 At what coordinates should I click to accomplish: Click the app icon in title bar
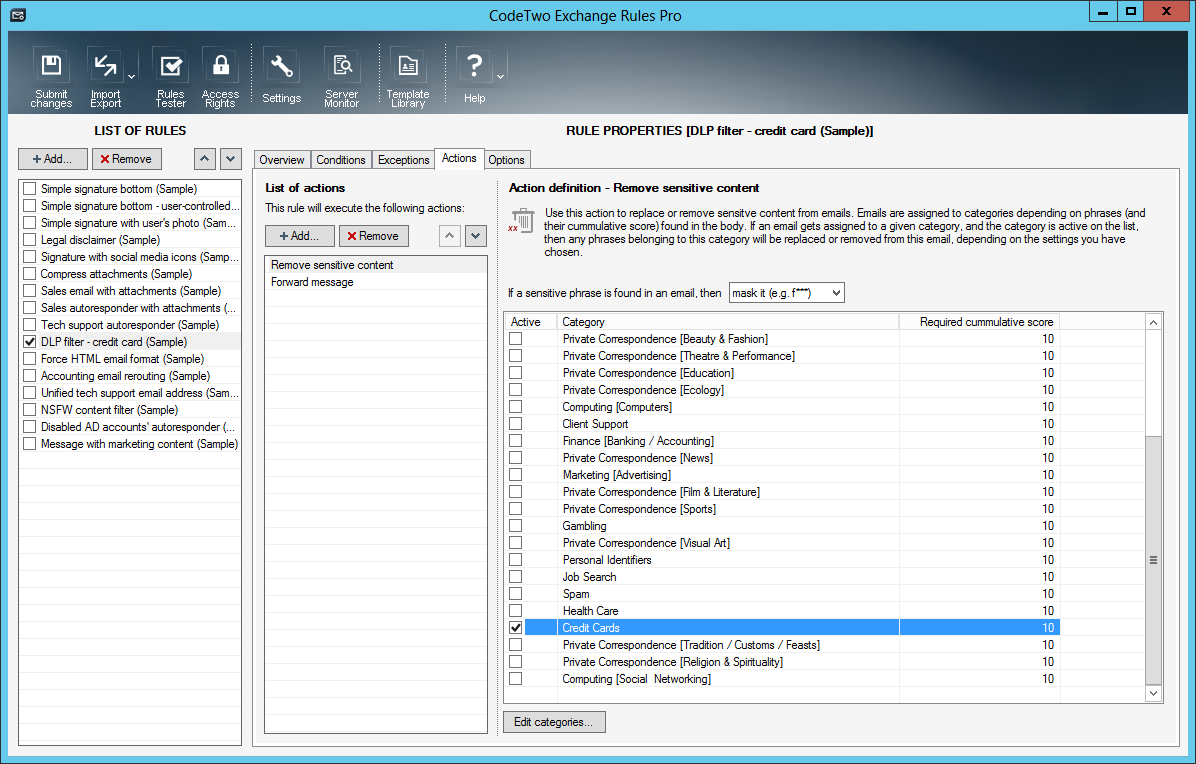click(x=18, y=15)
